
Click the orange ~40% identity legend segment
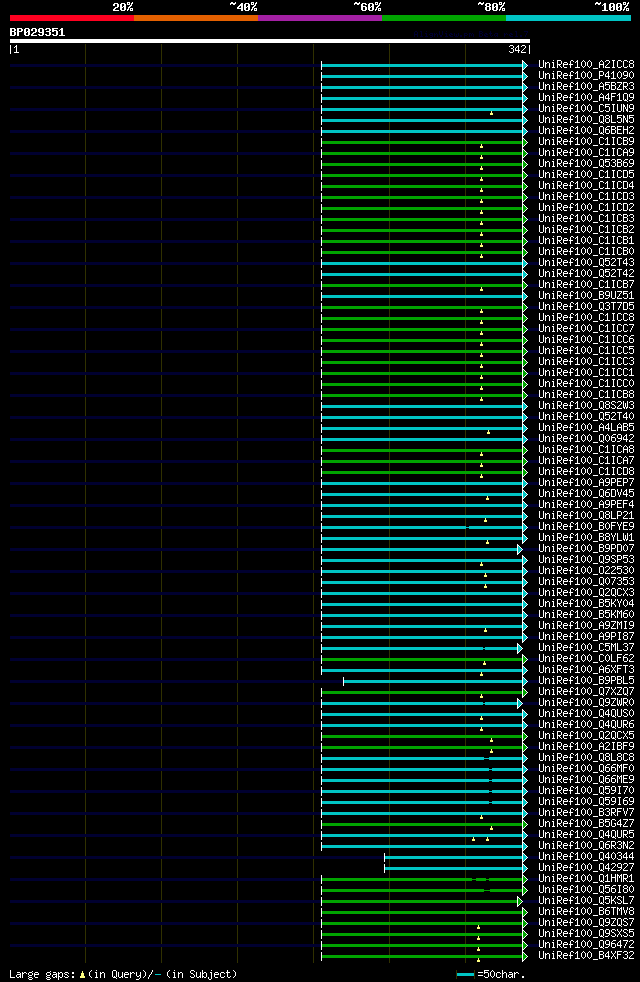pyautogui.click(x=196, y=18)
